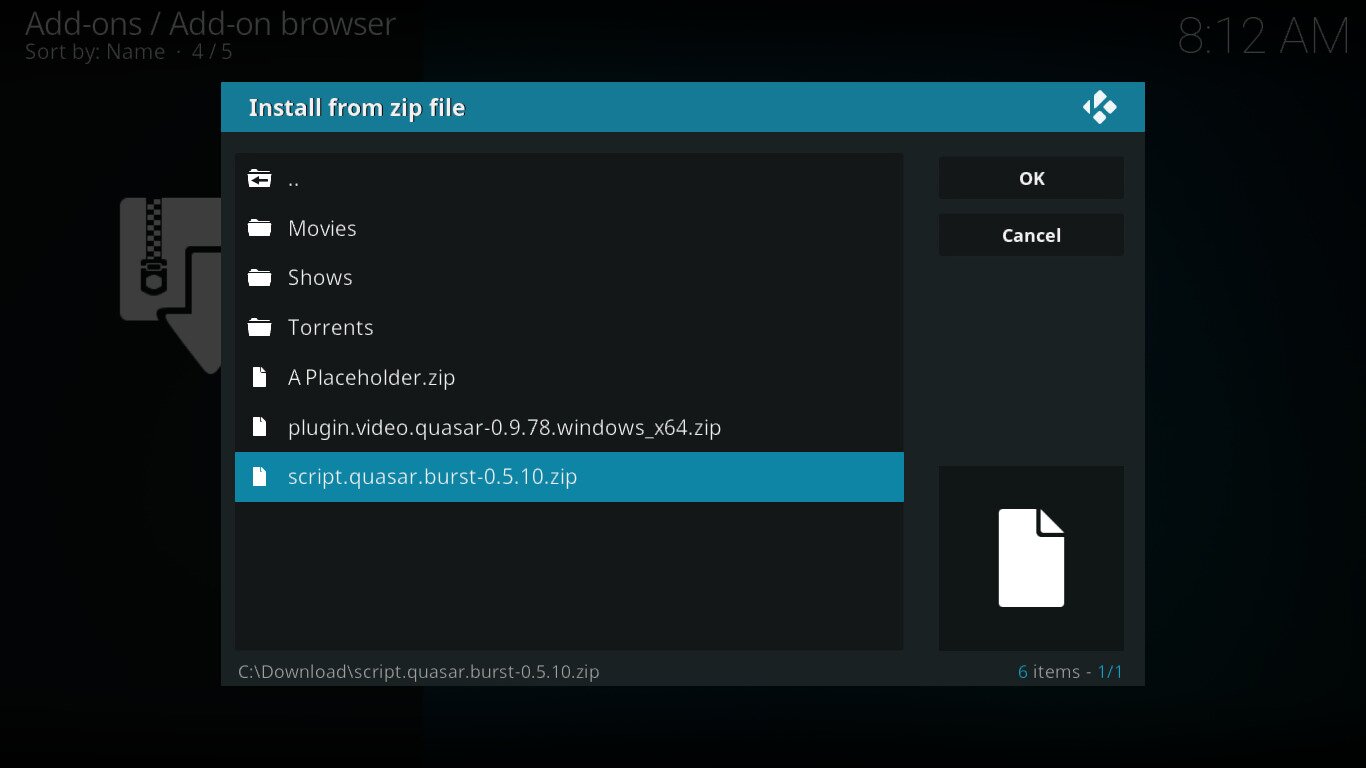
Task: Click the A Placeholder.zip file icon
Action: 260,377
